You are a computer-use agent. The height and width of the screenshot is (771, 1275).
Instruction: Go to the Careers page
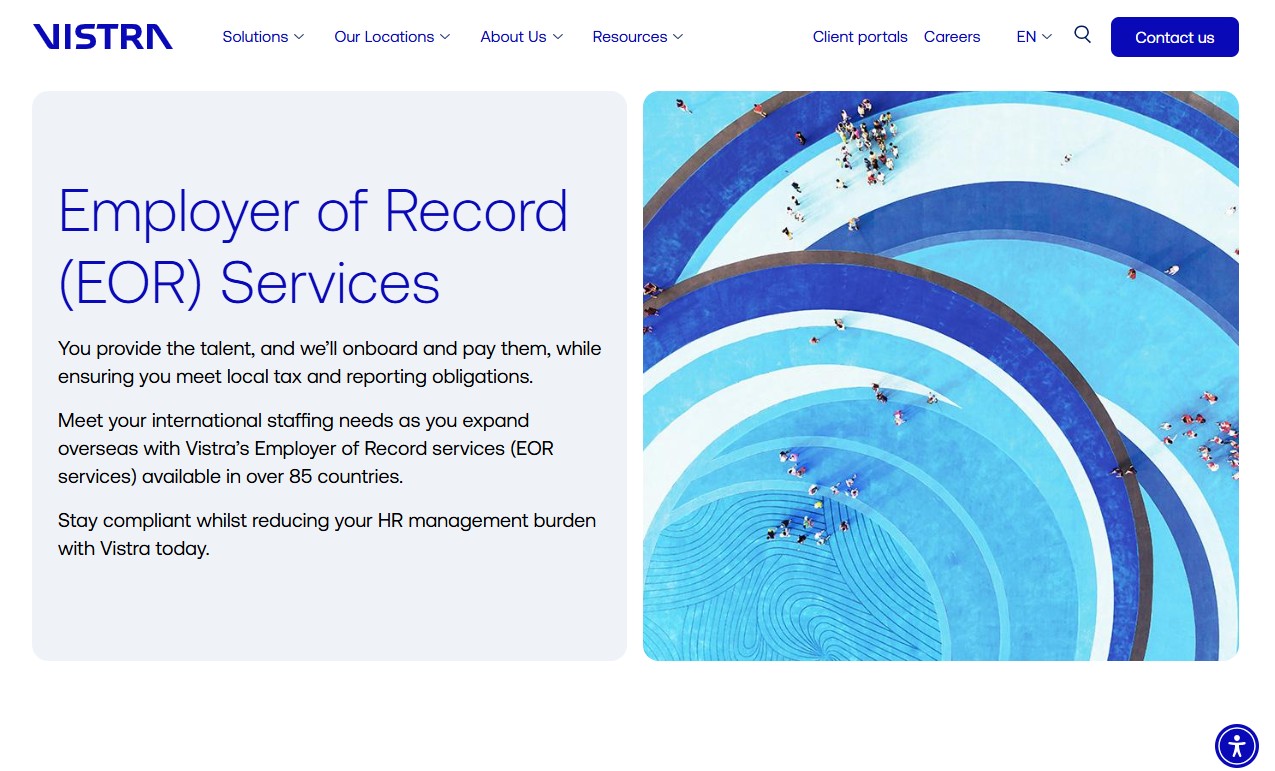point(952,37)
